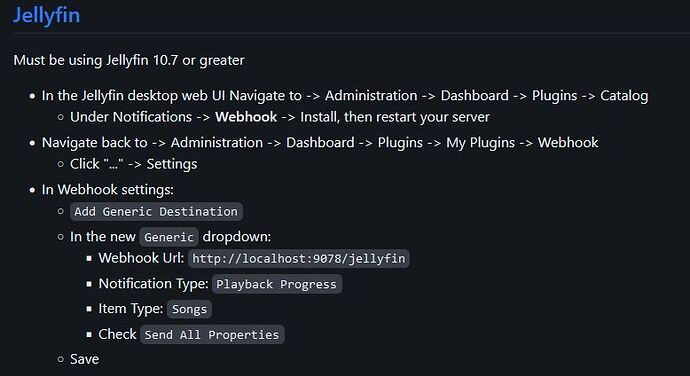Click the Generic inline code label
Viewport: 690px width, 376px height.
click(169, 237)
